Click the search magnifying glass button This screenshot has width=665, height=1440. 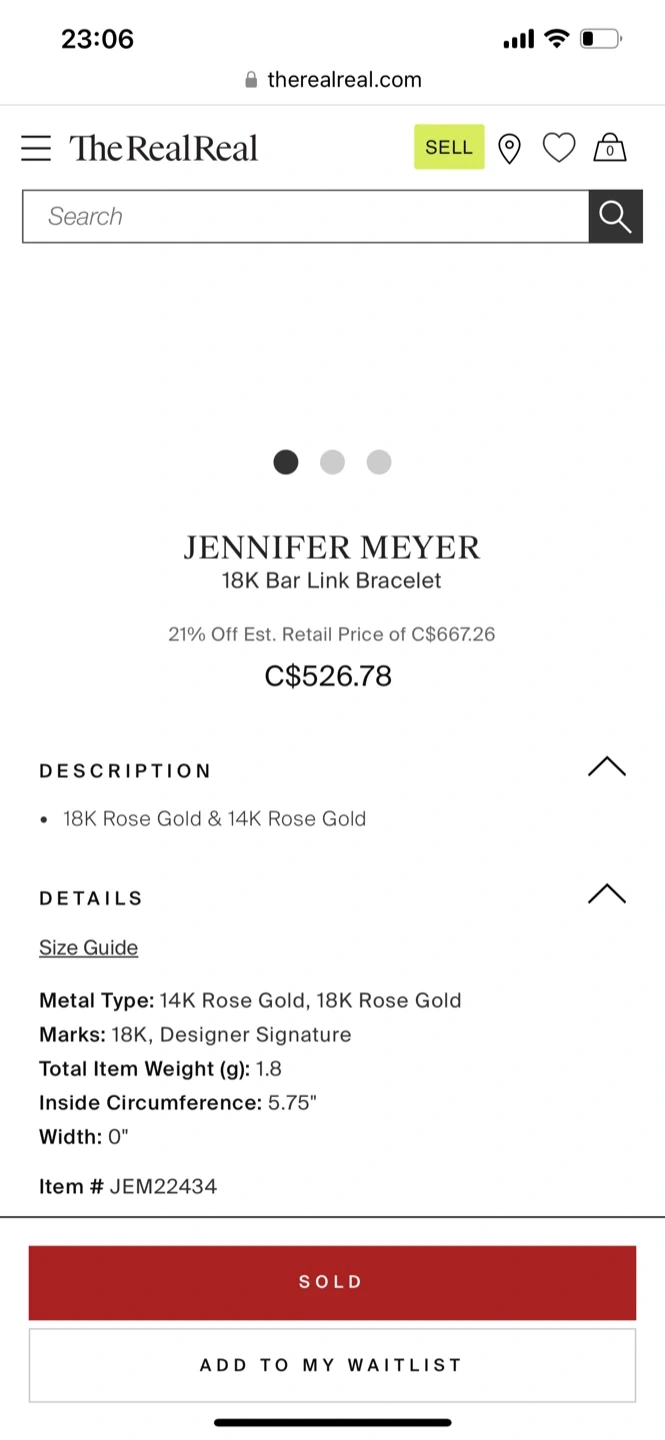pyautogui.click(x=615, y=216)
